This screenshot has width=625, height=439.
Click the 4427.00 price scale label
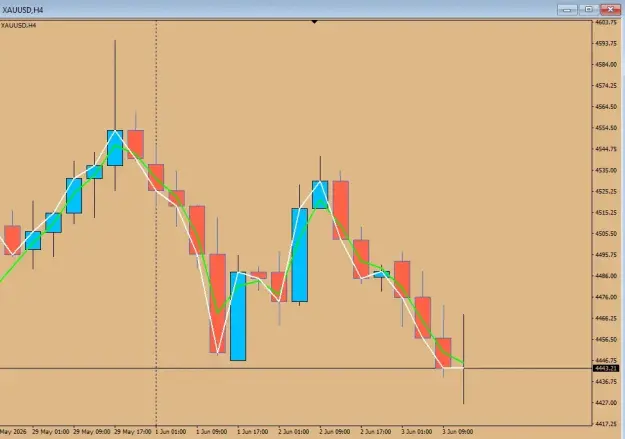(x=606, y=403)
